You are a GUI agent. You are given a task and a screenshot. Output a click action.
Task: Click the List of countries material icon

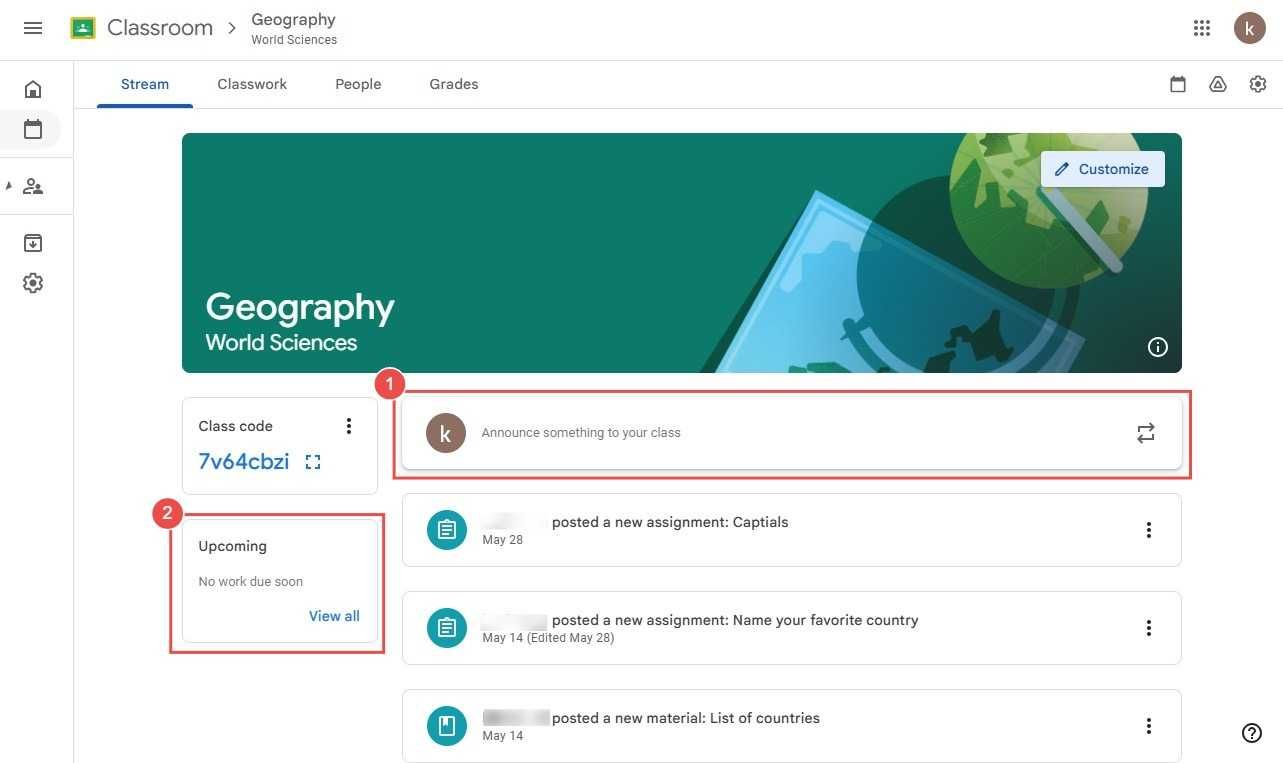(x=447, y=726)
